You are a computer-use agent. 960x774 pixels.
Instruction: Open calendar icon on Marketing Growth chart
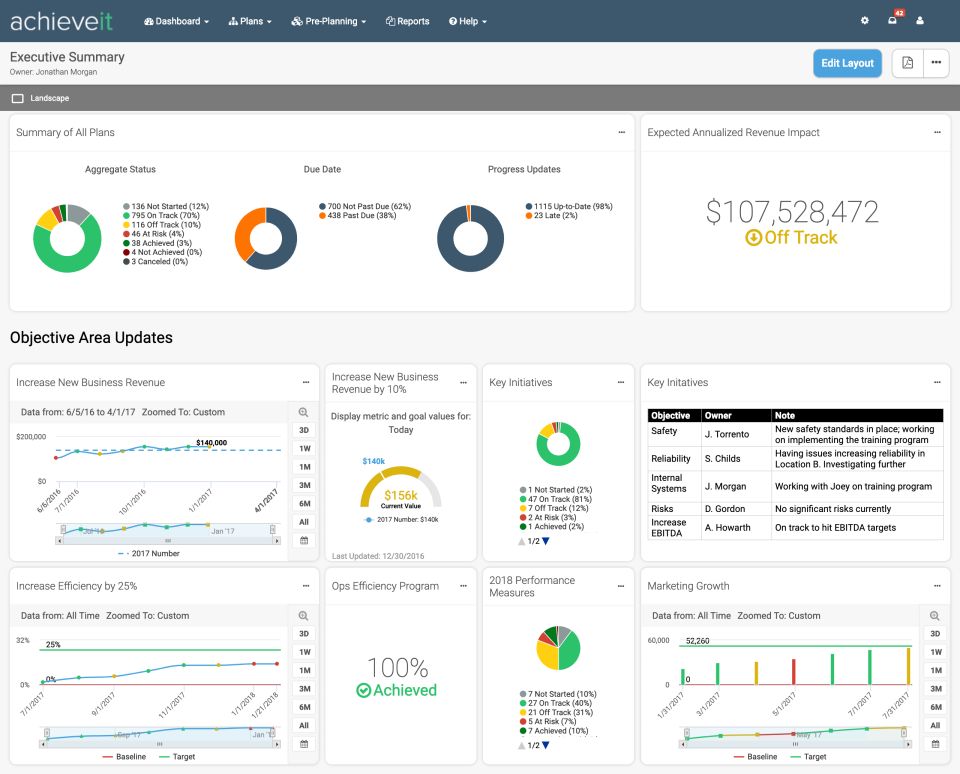935,744
